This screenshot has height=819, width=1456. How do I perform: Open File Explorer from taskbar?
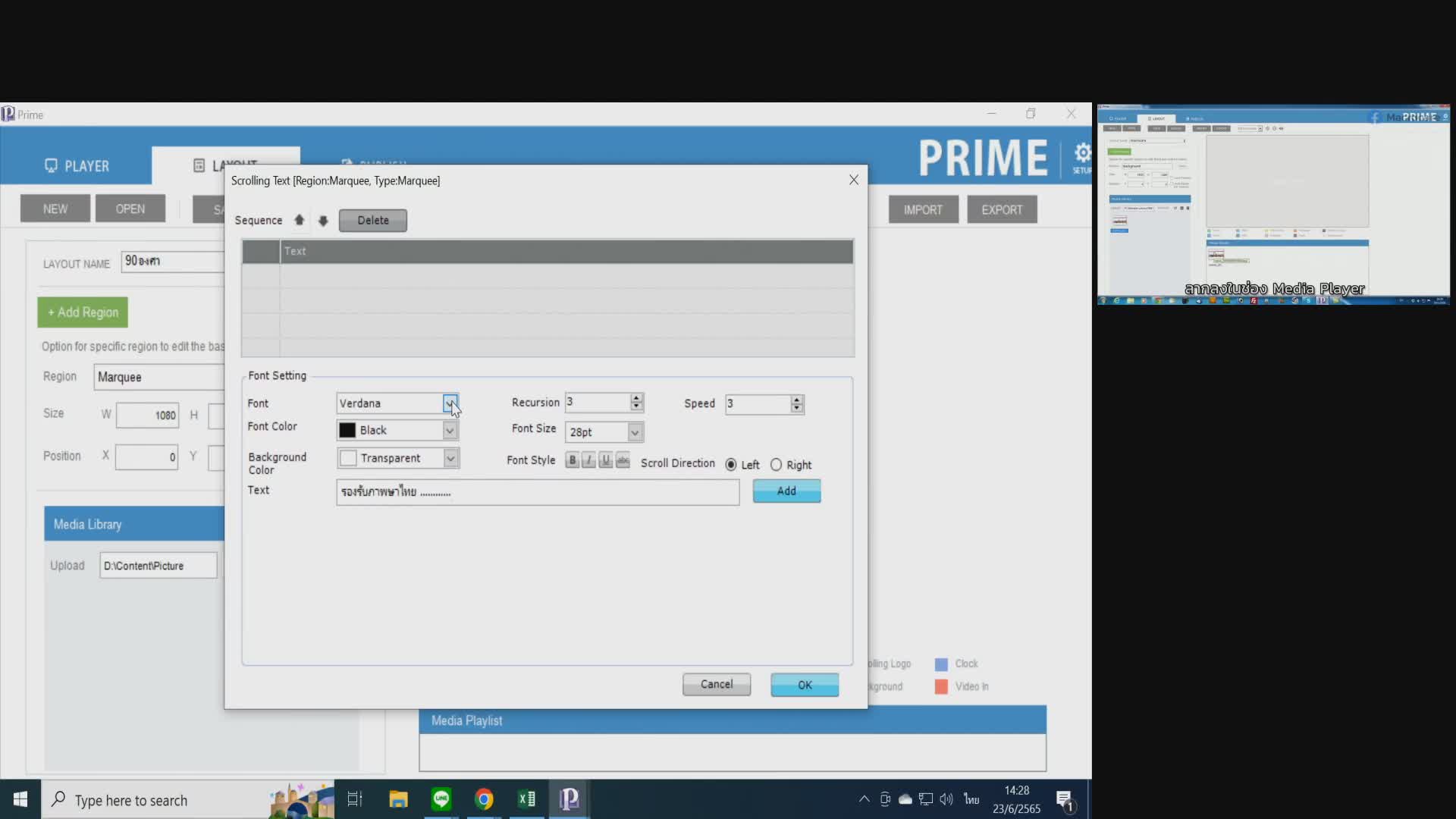398,799
